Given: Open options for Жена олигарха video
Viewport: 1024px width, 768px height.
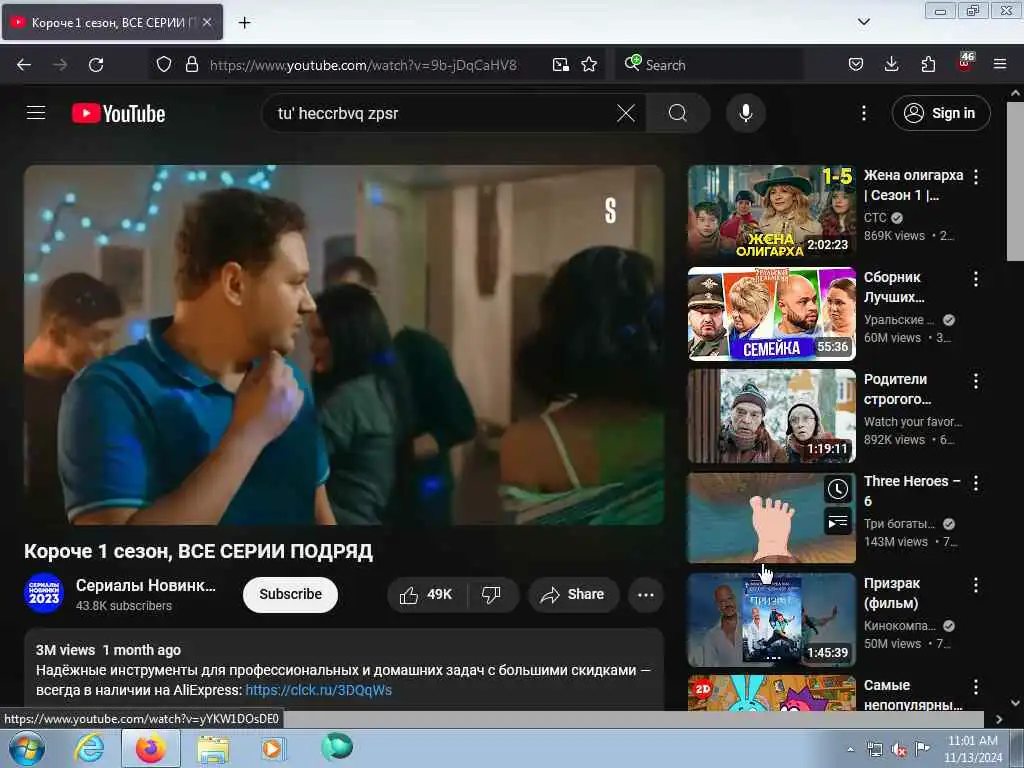Looking at the screenshot, I should point(976,176).
